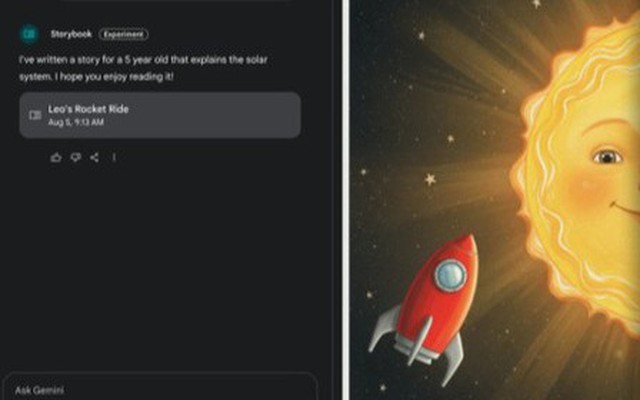Click the Storybook name label
The width and height of the screenshot is (640, 400).
[x=71, y=34]
